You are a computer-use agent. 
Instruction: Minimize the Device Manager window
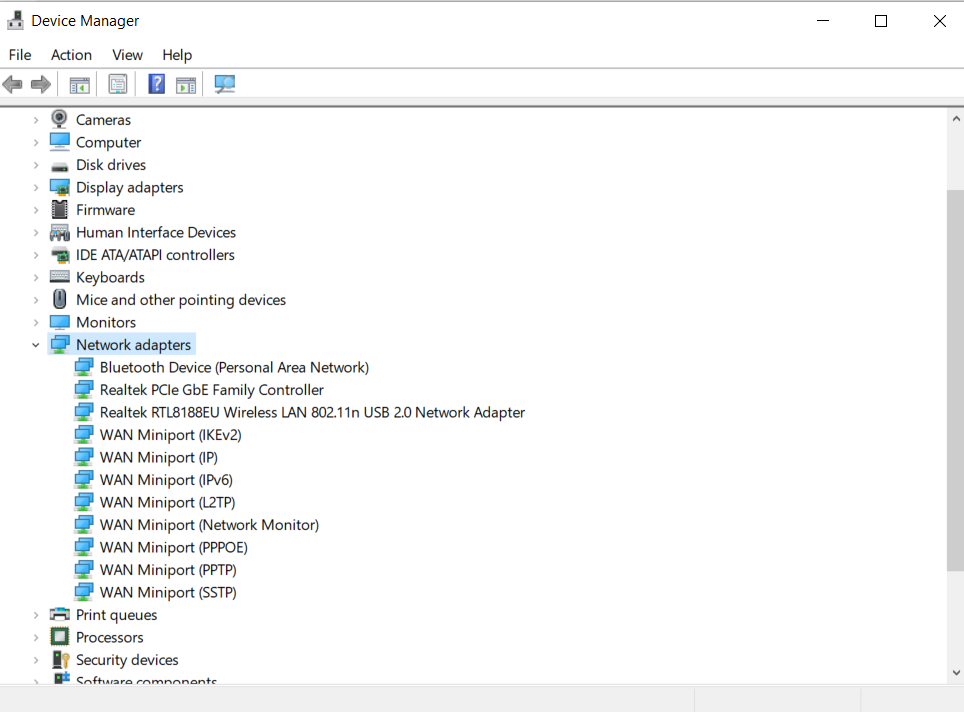pyautogui.click(x=823, y=21)
